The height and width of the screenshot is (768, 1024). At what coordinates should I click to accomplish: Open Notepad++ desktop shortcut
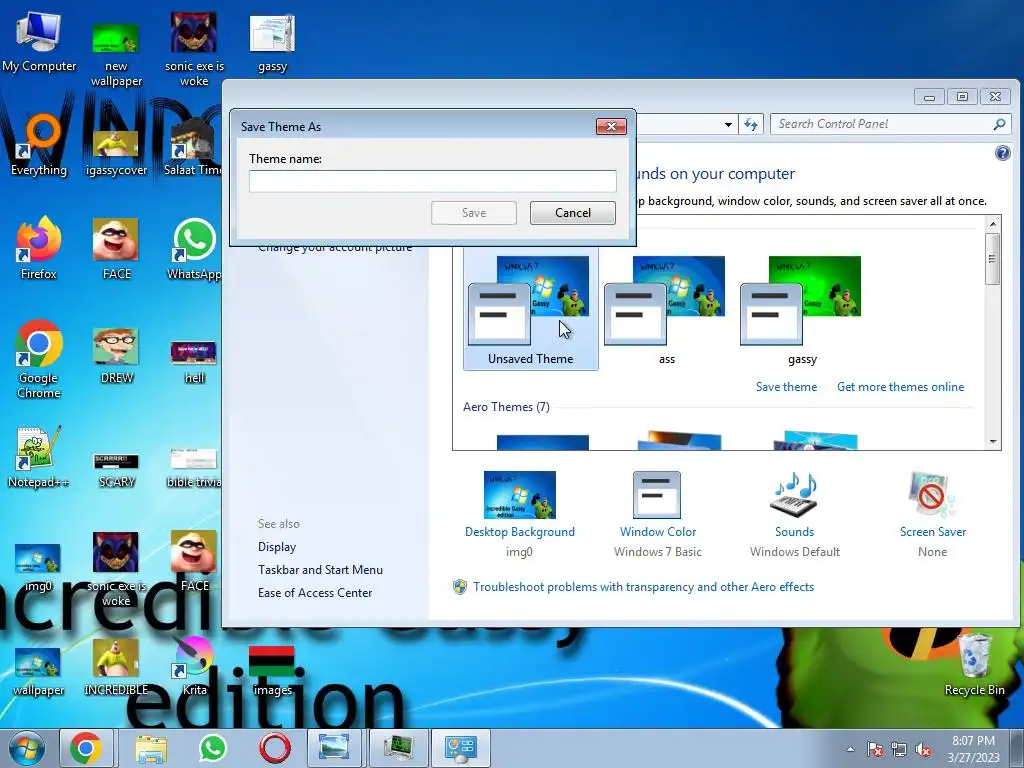pyautogui.click(x=39, y=457)
